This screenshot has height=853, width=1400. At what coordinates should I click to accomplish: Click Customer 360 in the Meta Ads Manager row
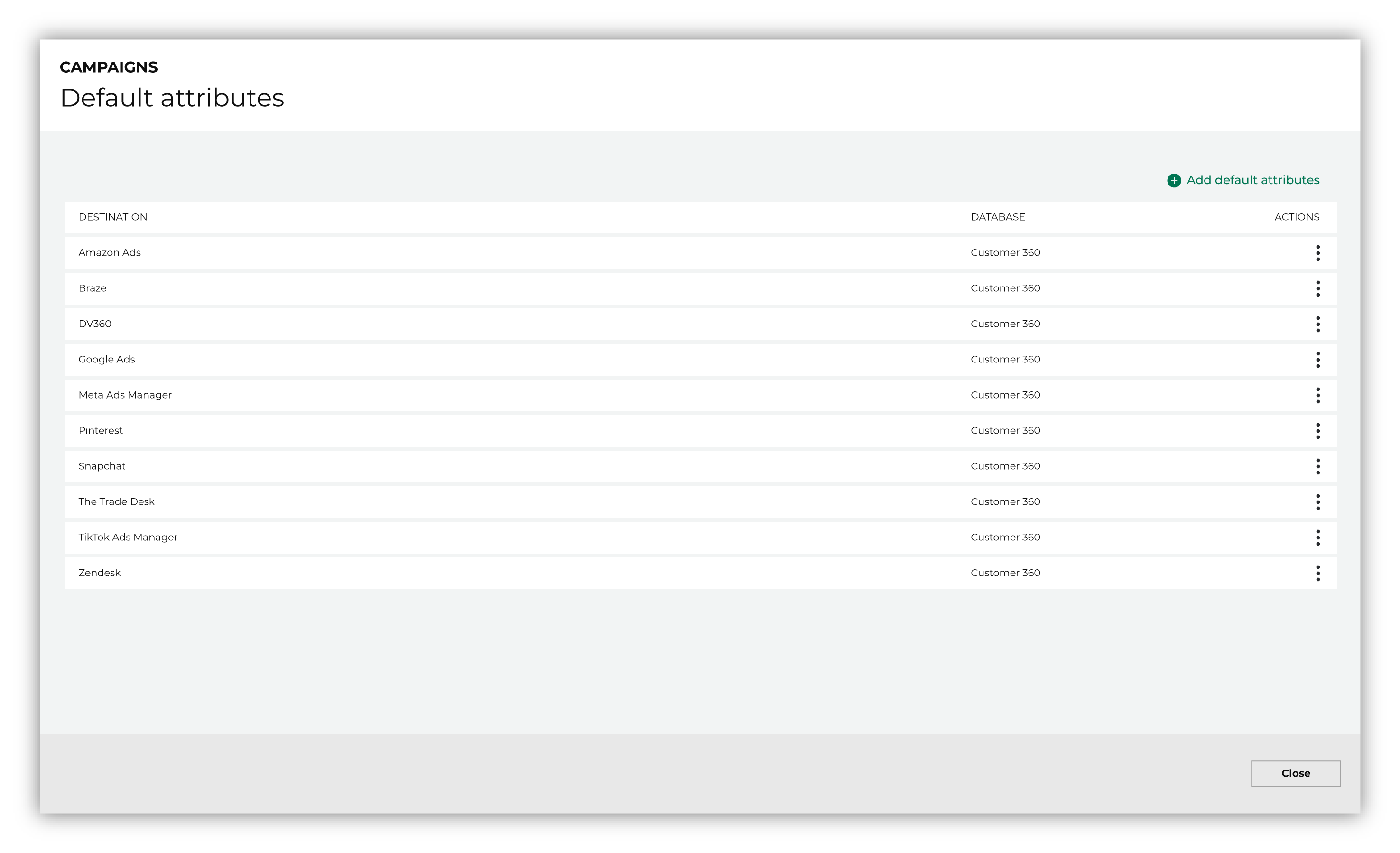(x=1005, y=395)
